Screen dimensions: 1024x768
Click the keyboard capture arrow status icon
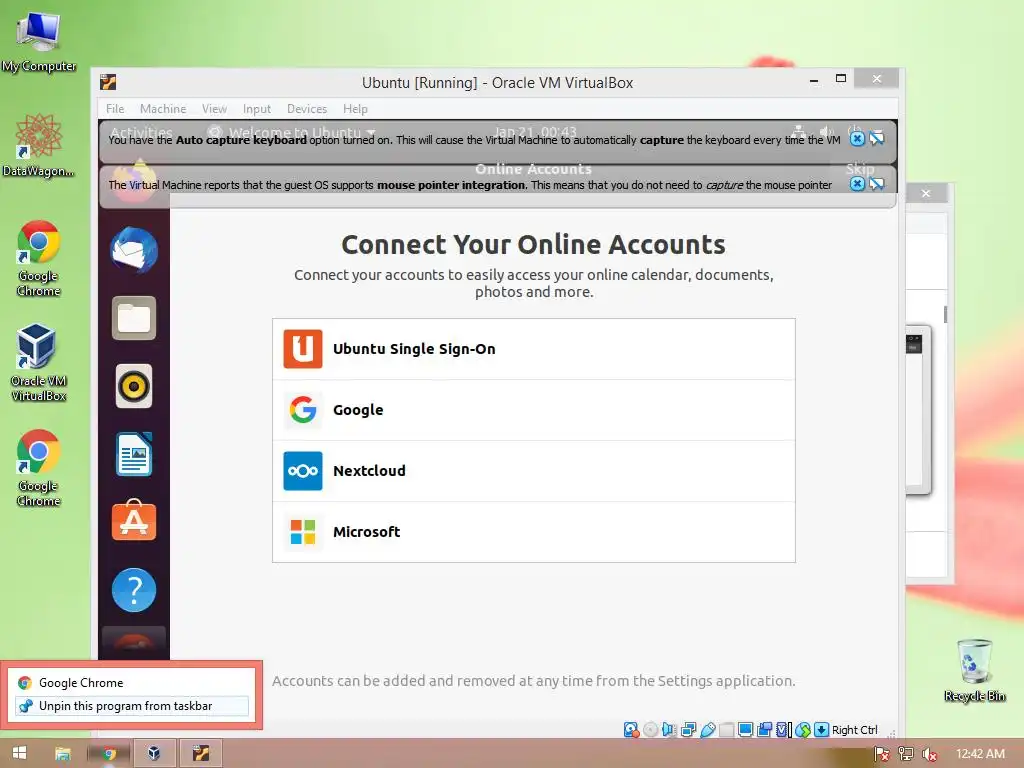pyautogui.click(x=822, y=729)
